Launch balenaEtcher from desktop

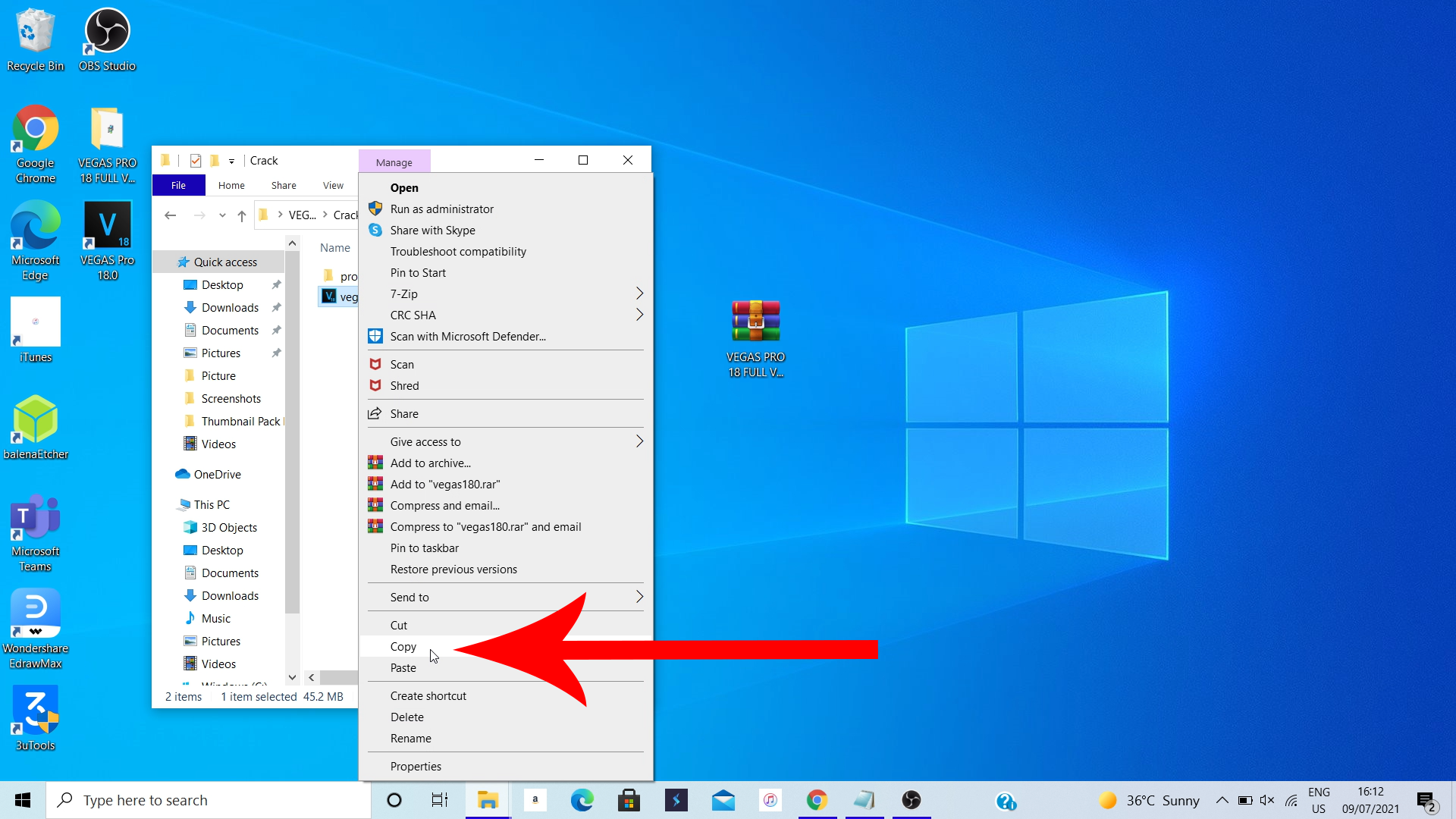click(35, 428)
